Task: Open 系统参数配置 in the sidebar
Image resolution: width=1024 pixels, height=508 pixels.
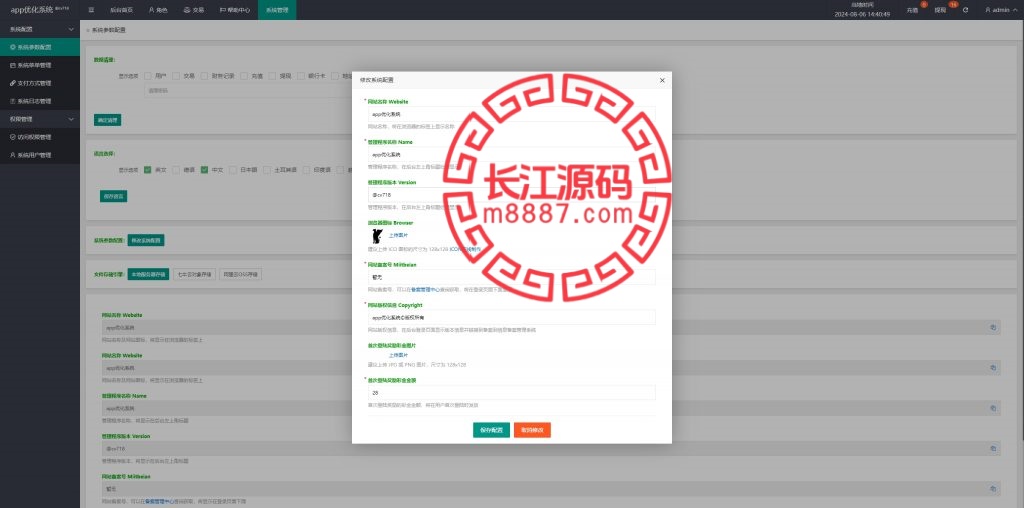Action: click(40, 47)
